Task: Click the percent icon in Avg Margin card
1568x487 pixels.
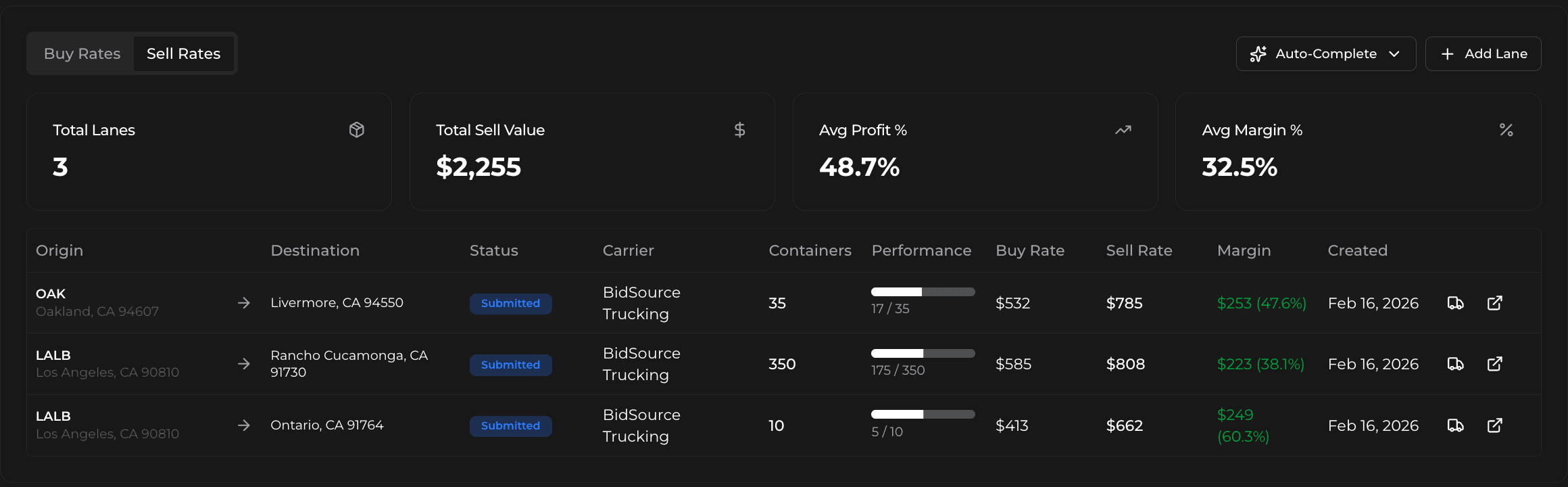Action: tap(1506, 129)
